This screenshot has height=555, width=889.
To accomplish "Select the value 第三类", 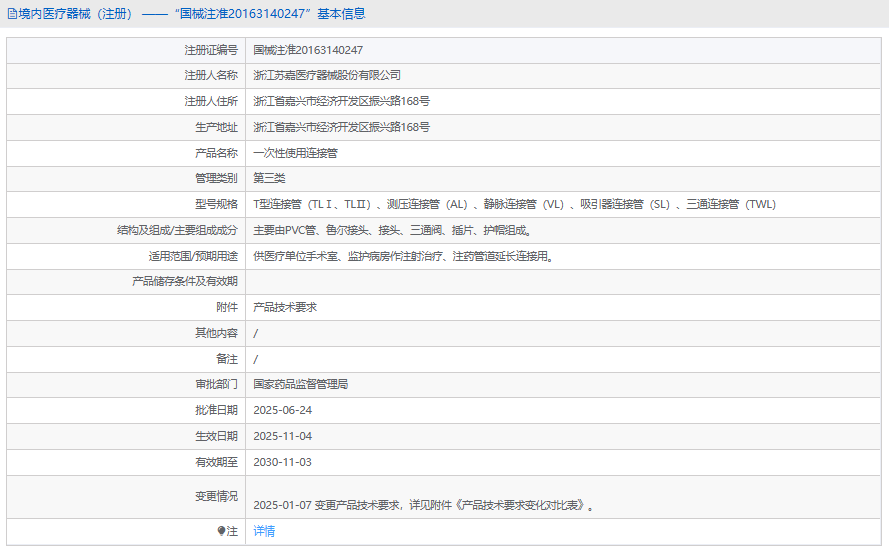I will pos(269,179).
